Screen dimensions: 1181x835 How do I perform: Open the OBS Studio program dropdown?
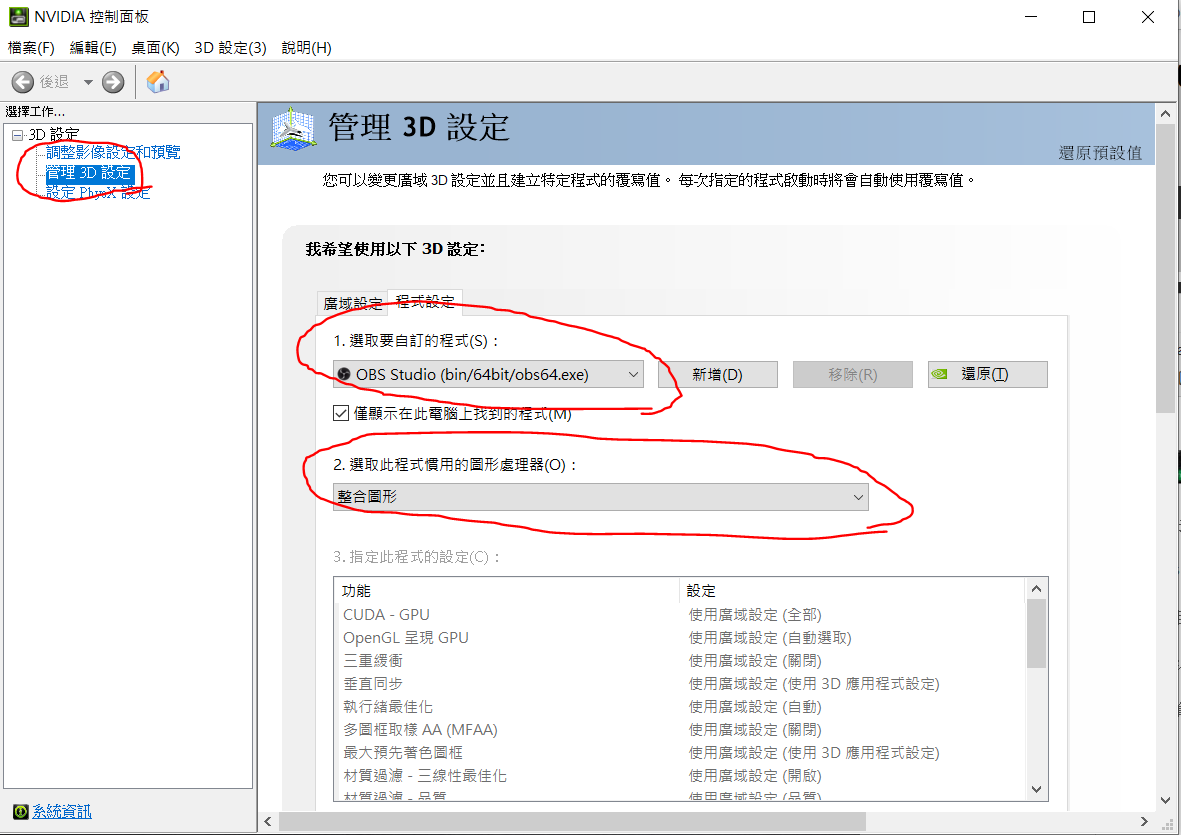pos(488,374)
